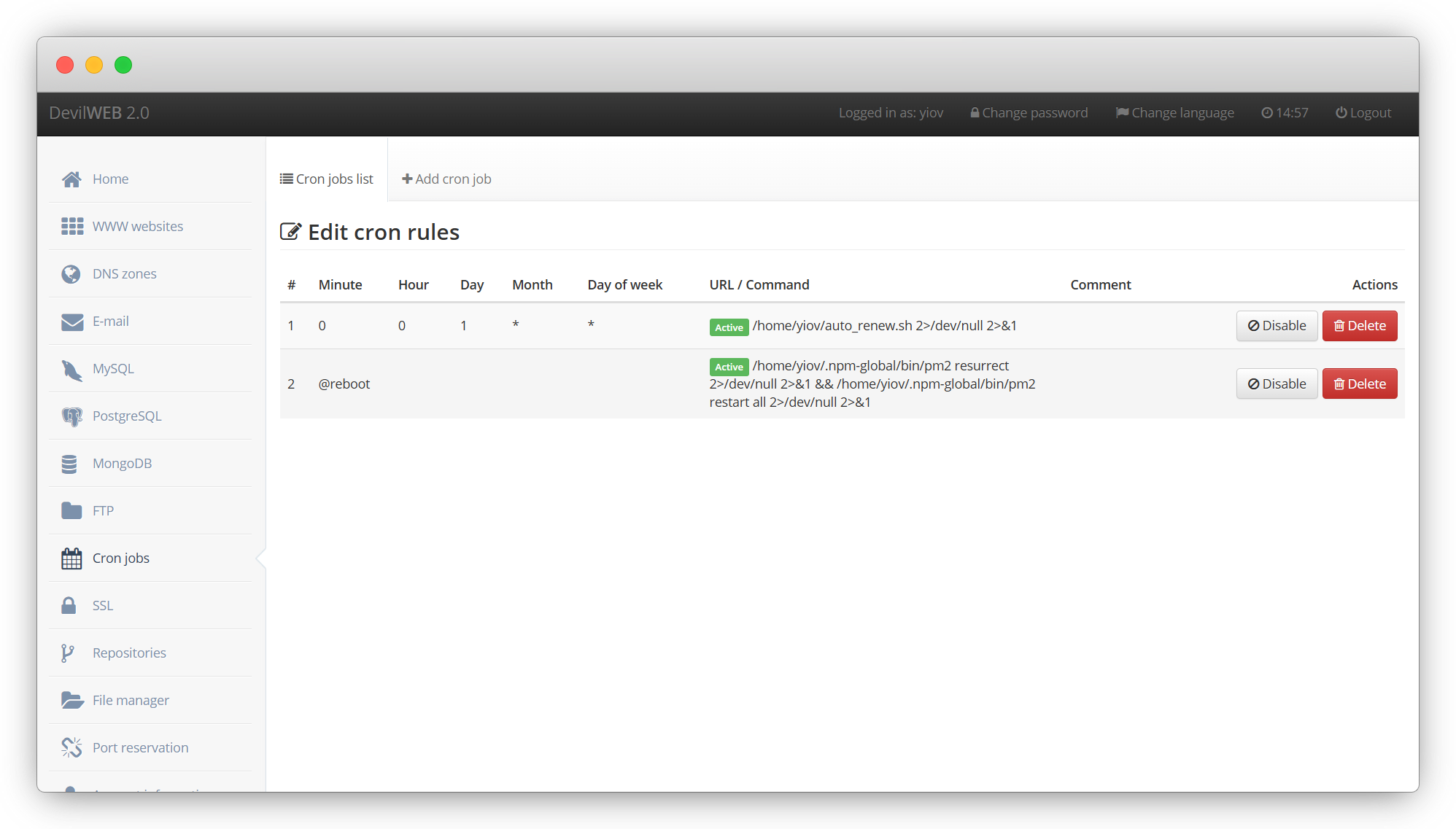Open the WWW websites grid icon
Screen dimensions: 1456x829
[x=71, y=227]
